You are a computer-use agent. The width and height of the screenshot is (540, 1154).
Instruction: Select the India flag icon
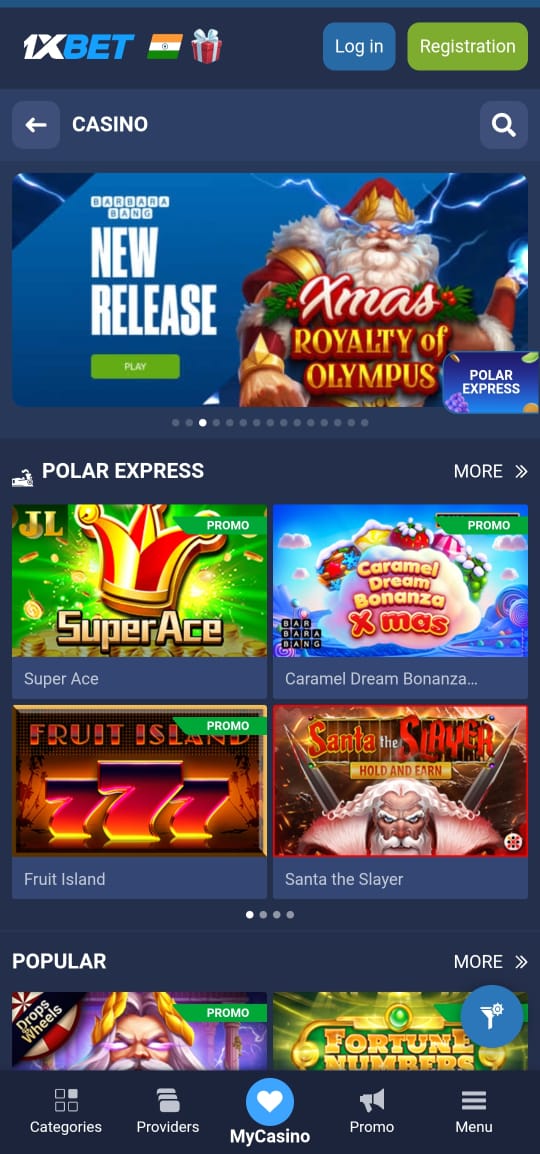click(x=165, y=46)
